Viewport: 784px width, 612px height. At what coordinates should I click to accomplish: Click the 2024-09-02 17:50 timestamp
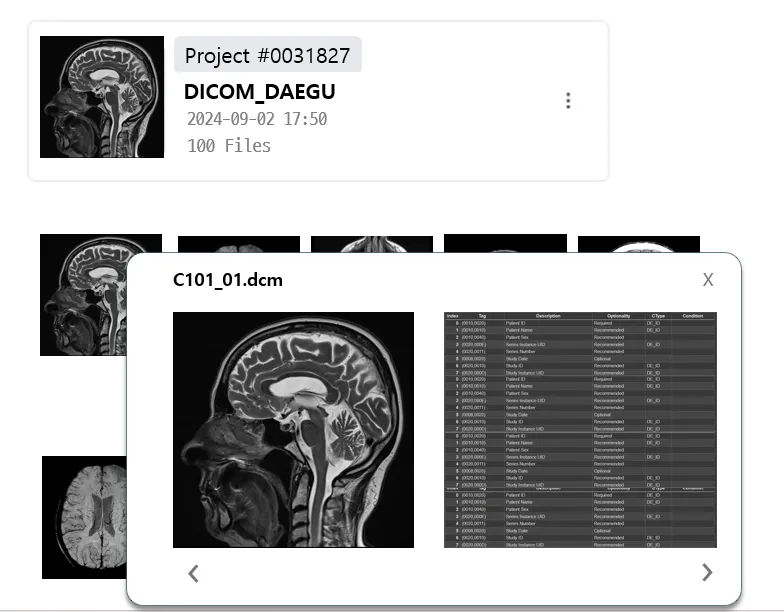coord(257,119)
